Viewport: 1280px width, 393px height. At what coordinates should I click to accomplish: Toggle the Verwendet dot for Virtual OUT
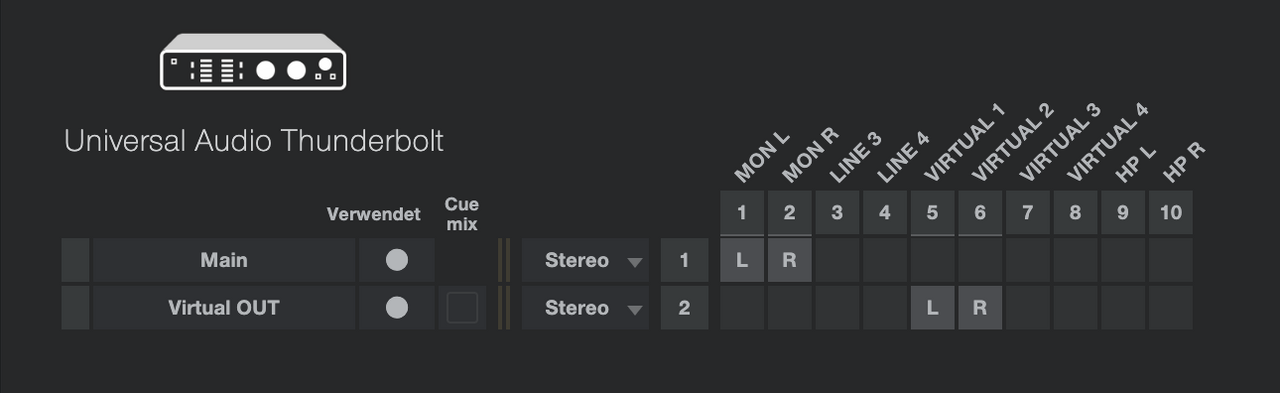[x=397, y=308]
